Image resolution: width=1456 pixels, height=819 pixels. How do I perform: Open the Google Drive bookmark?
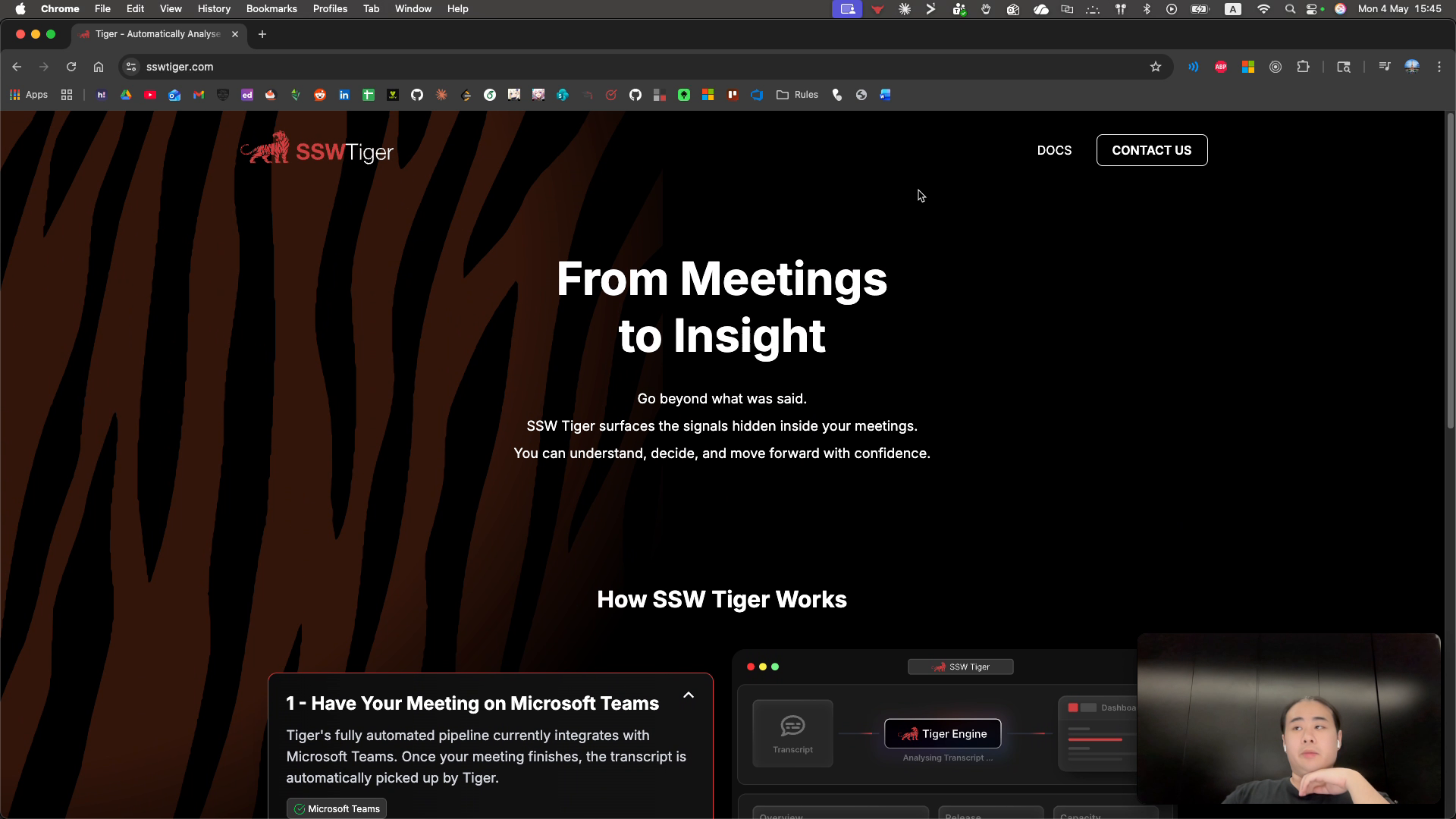[x=126, y=95]
